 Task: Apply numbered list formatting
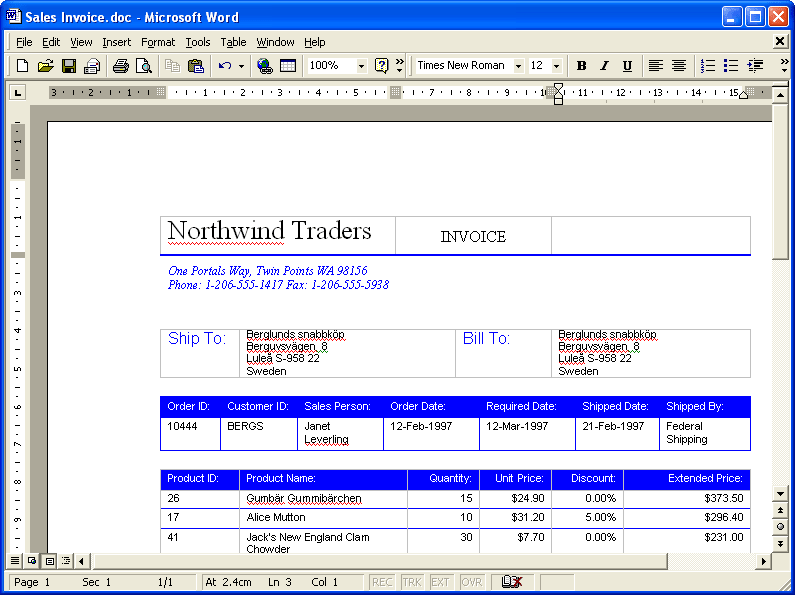708,65
